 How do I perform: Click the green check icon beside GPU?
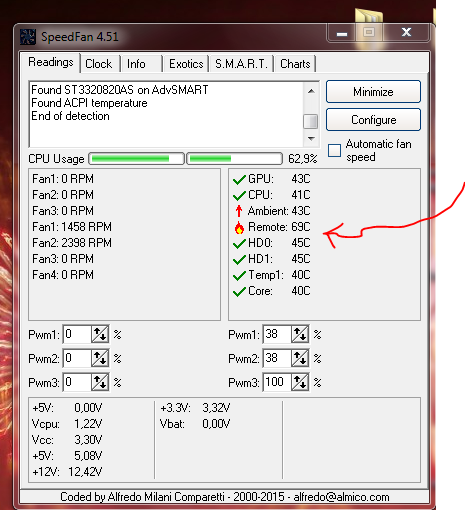coord(239,179)
